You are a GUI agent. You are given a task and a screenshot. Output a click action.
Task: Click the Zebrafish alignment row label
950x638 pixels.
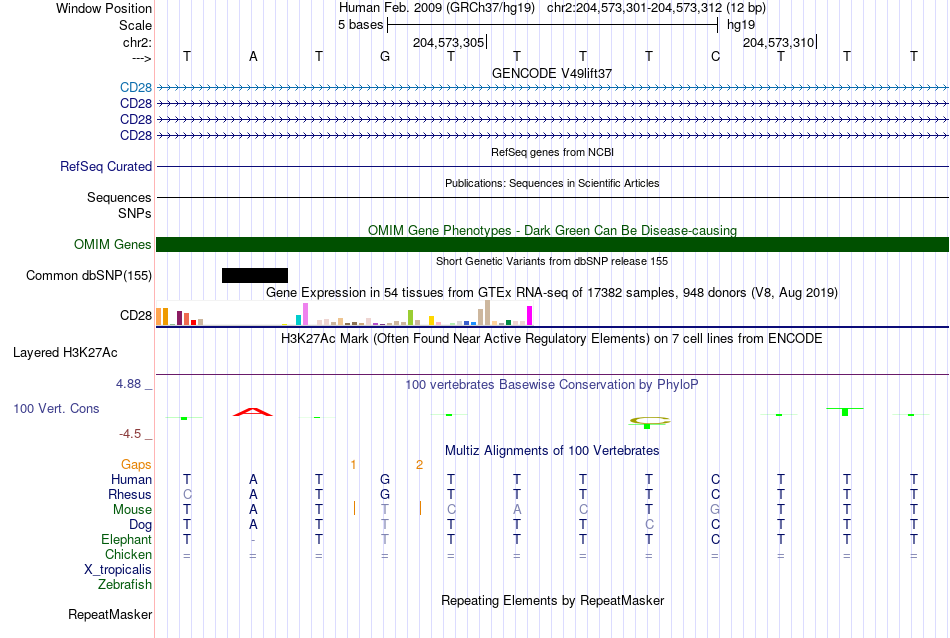point(125,585)
